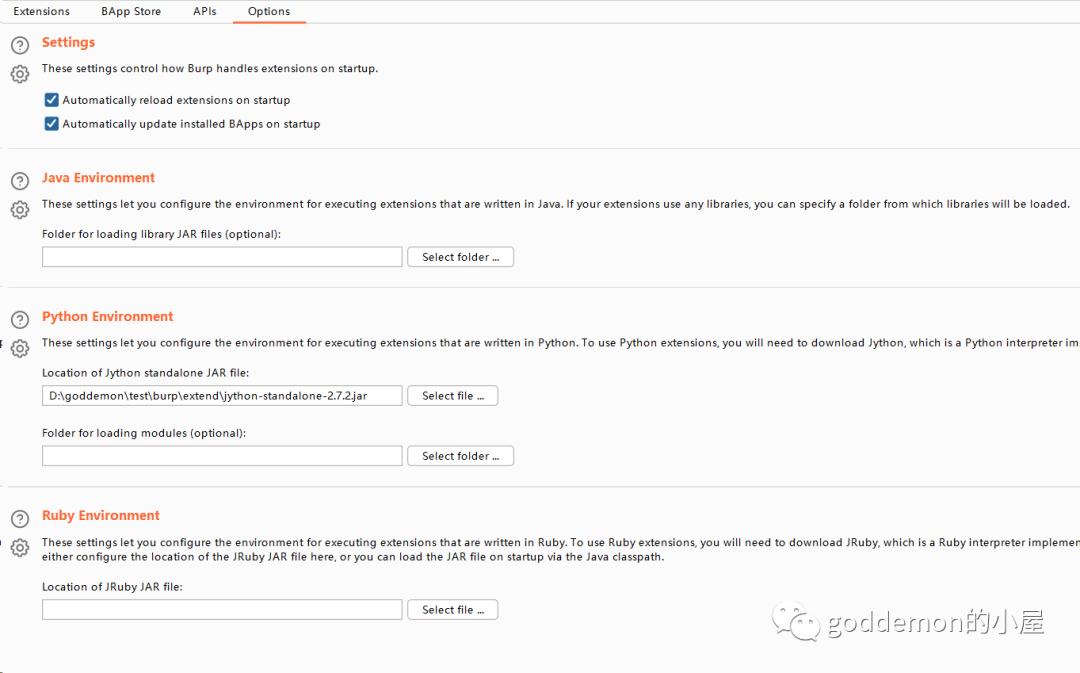
Task: Click the Settings section heading
Action: [x=68, y=42]
